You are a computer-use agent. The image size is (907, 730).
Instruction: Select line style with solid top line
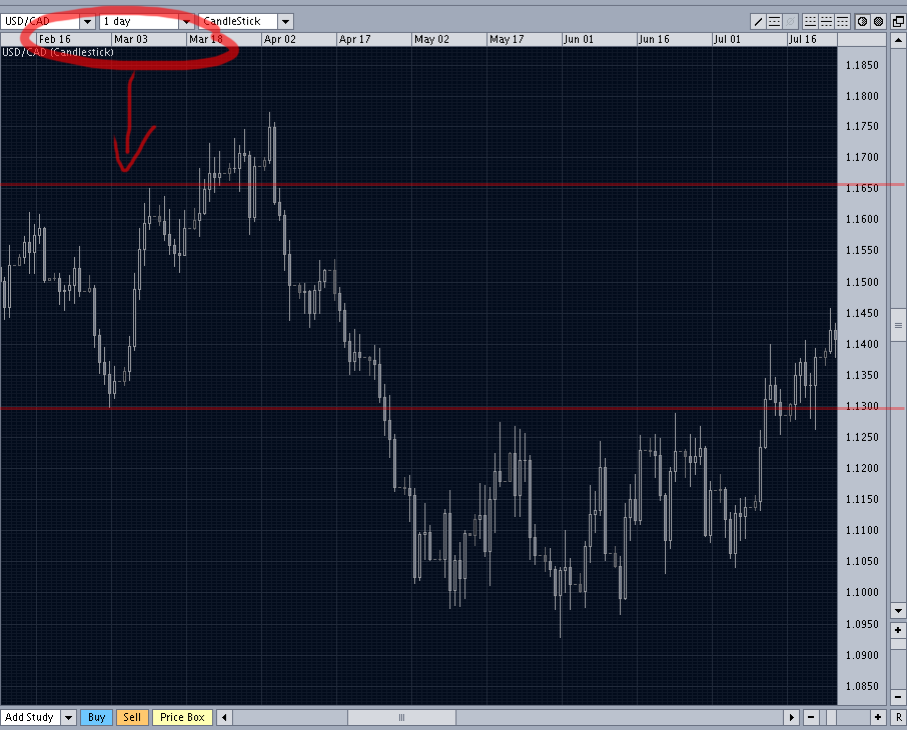coord(843,22)
